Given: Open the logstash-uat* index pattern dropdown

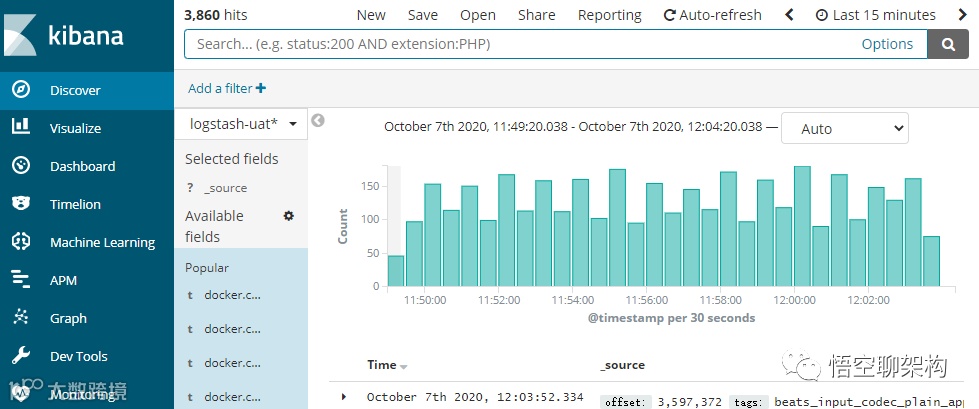Looking at the screenshot, I should click(x=241, y=124).
